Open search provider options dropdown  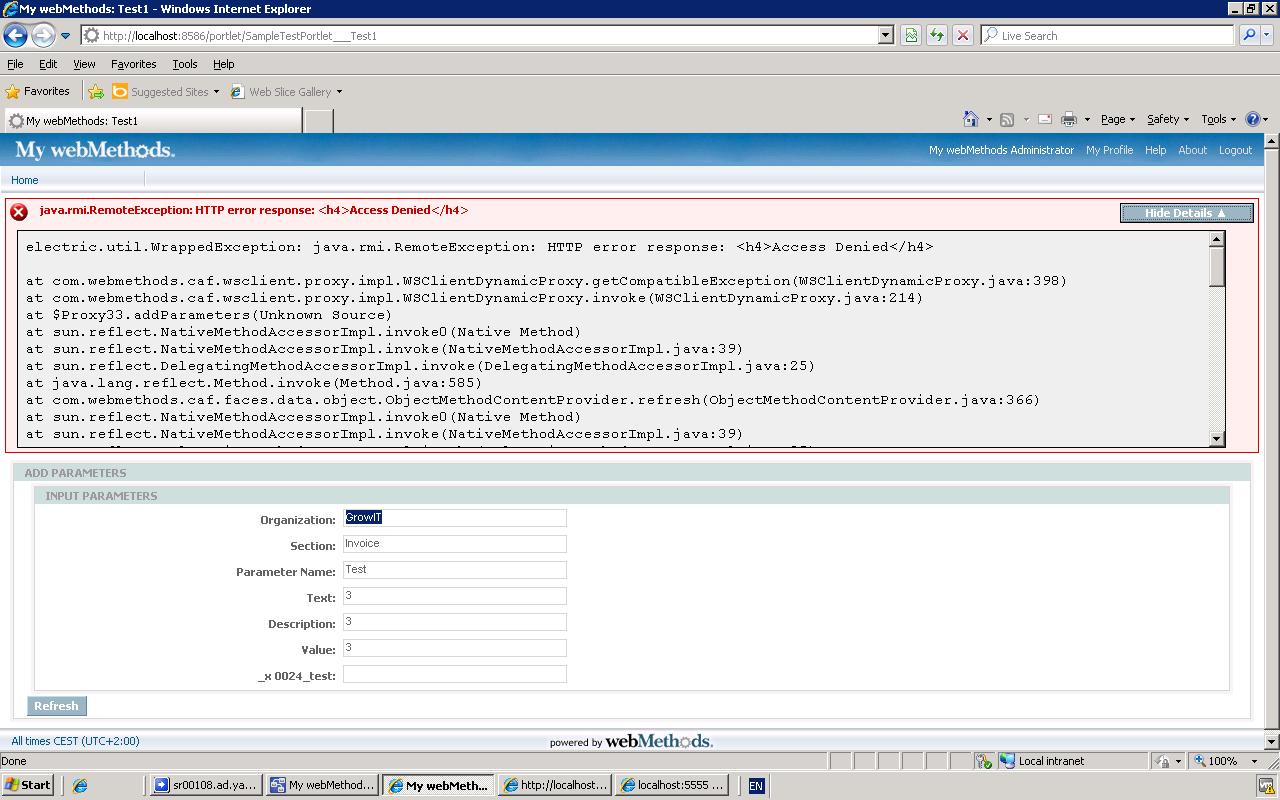point(1267,35)
